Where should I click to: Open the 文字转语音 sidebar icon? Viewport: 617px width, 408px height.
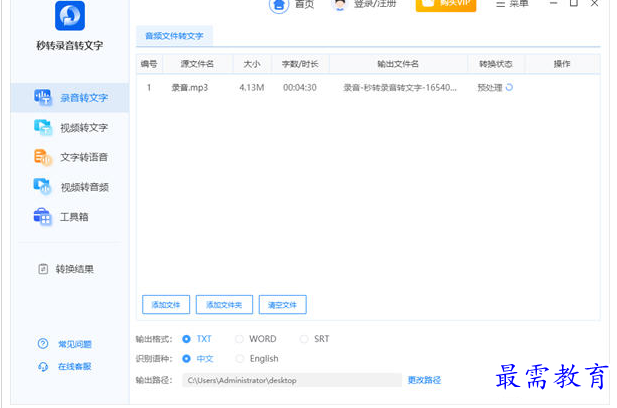pos(42,157)
